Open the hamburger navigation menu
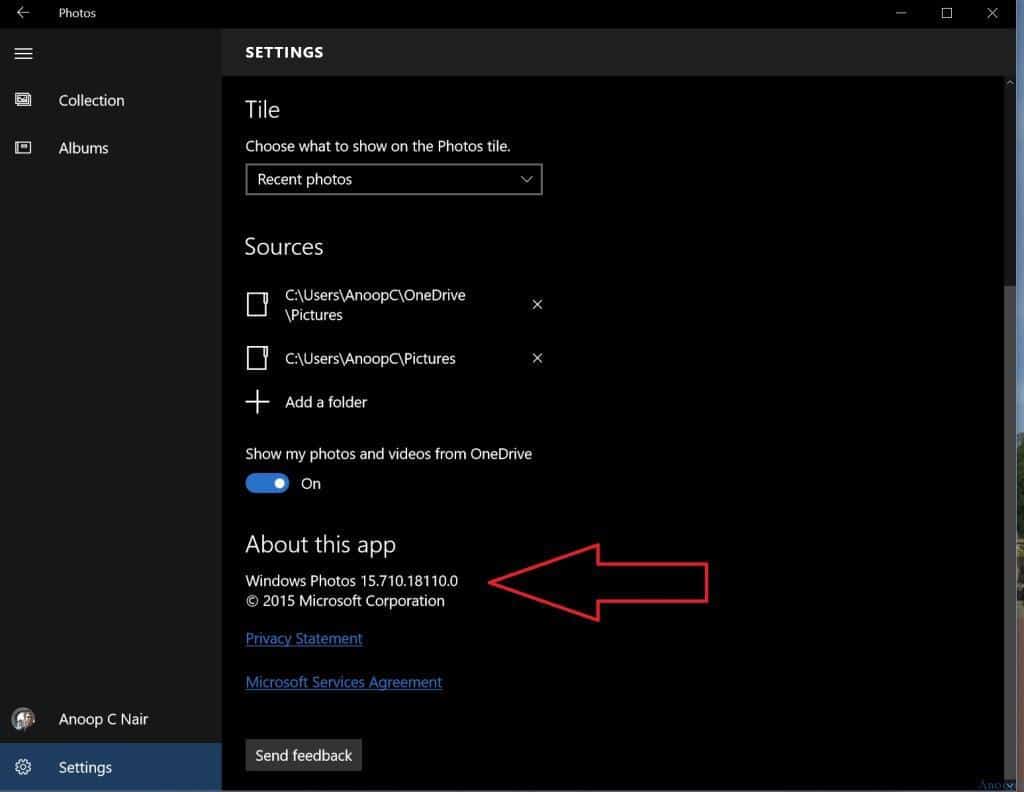The width and height of the screenshot is (1024, 792). (23, 53)
